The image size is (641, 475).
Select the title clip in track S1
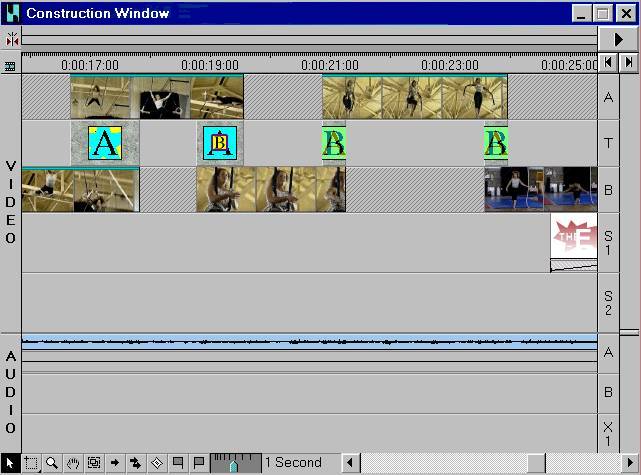pos(574,236)
